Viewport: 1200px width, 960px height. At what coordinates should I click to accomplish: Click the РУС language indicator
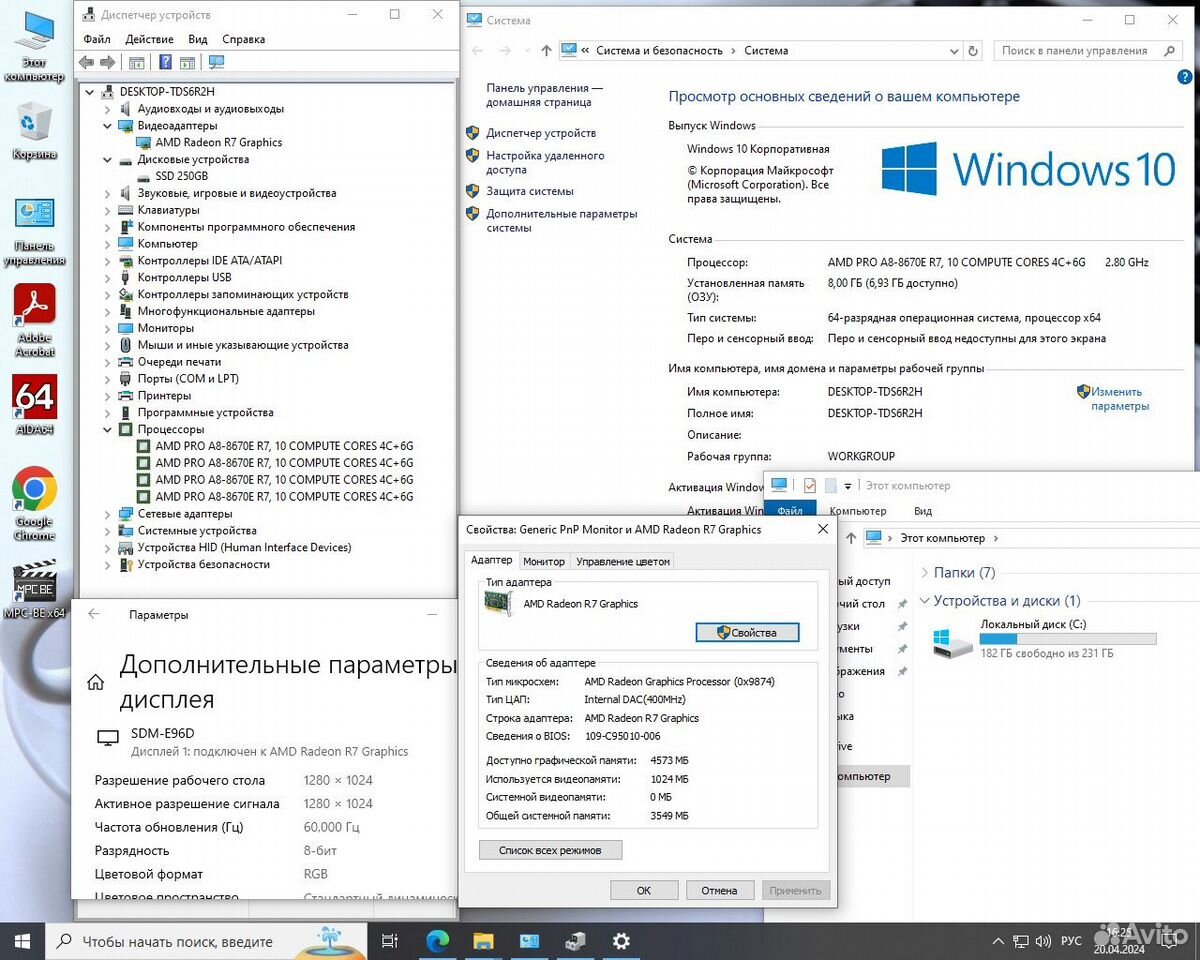pos(1071,941)
